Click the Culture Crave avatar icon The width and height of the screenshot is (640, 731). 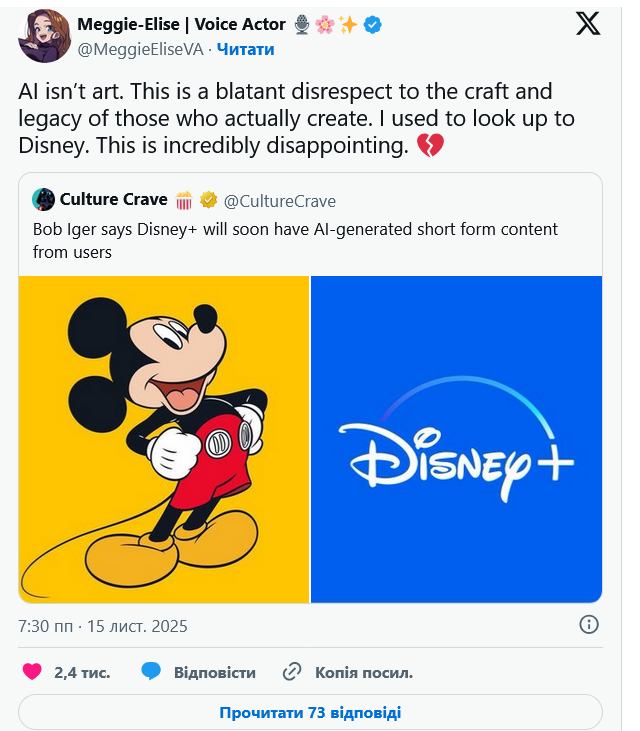tap(43, 199)
